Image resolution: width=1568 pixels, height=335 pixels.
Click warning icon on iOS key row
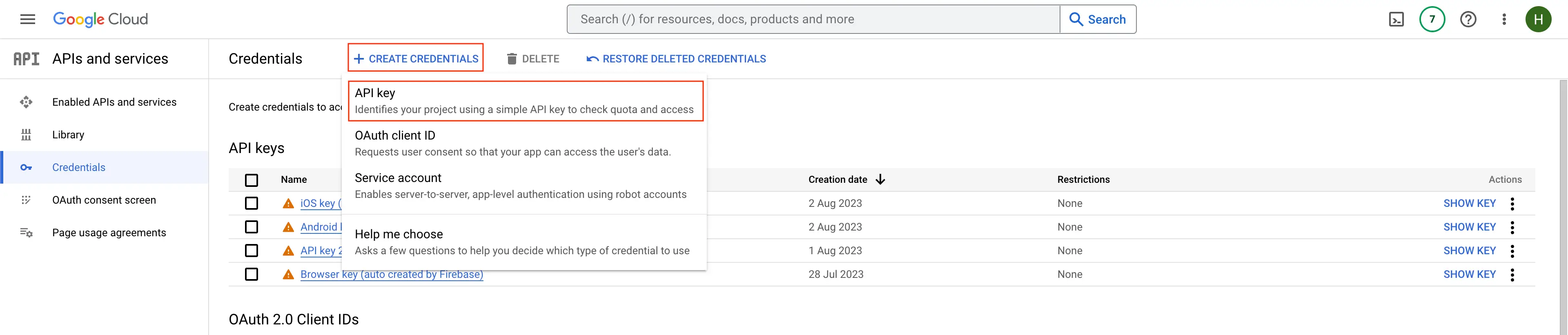pyautogui.click(x=289, y=204)
